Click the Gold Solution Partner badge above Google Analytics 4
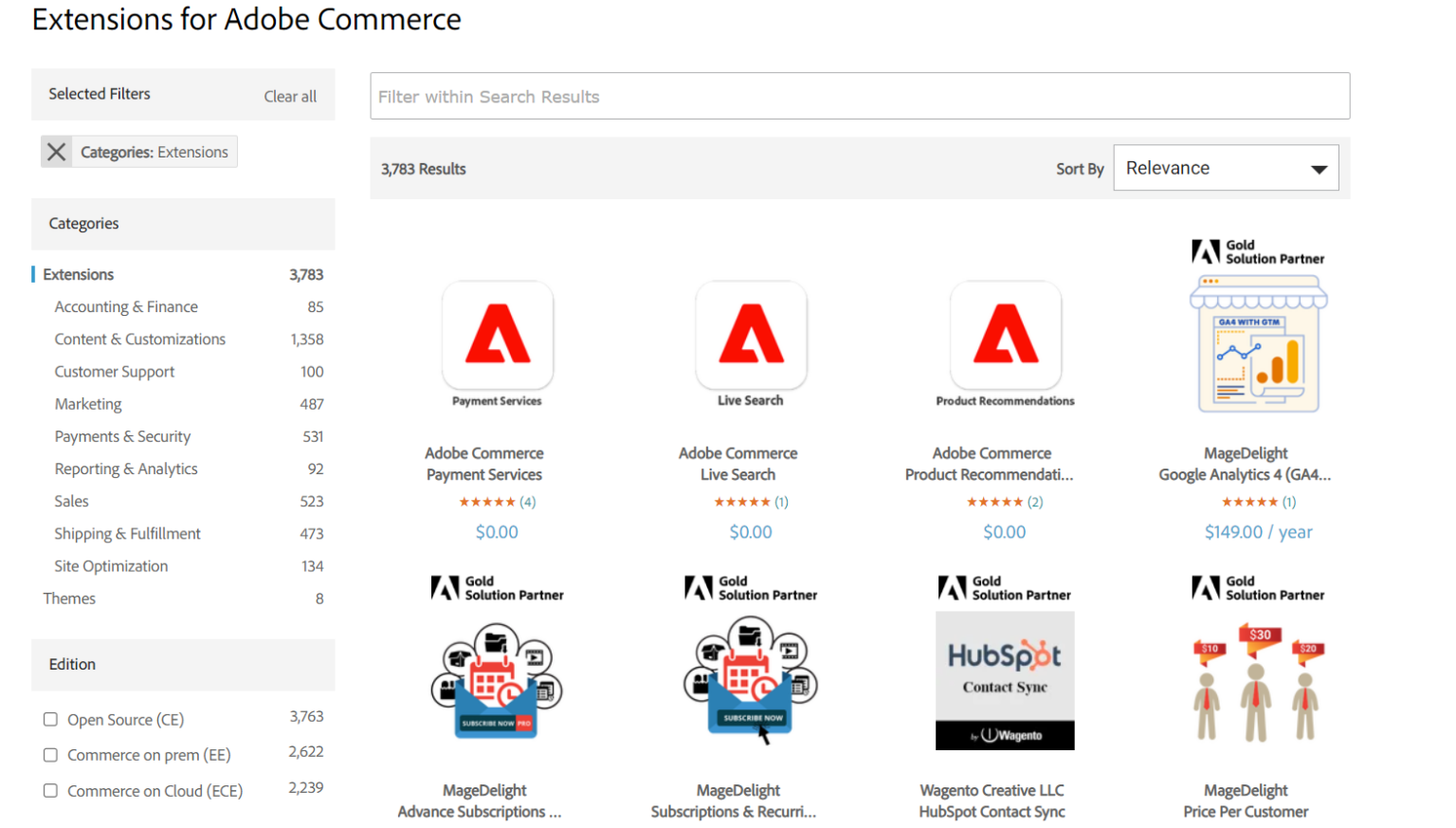 click(x=1258, y=249)
